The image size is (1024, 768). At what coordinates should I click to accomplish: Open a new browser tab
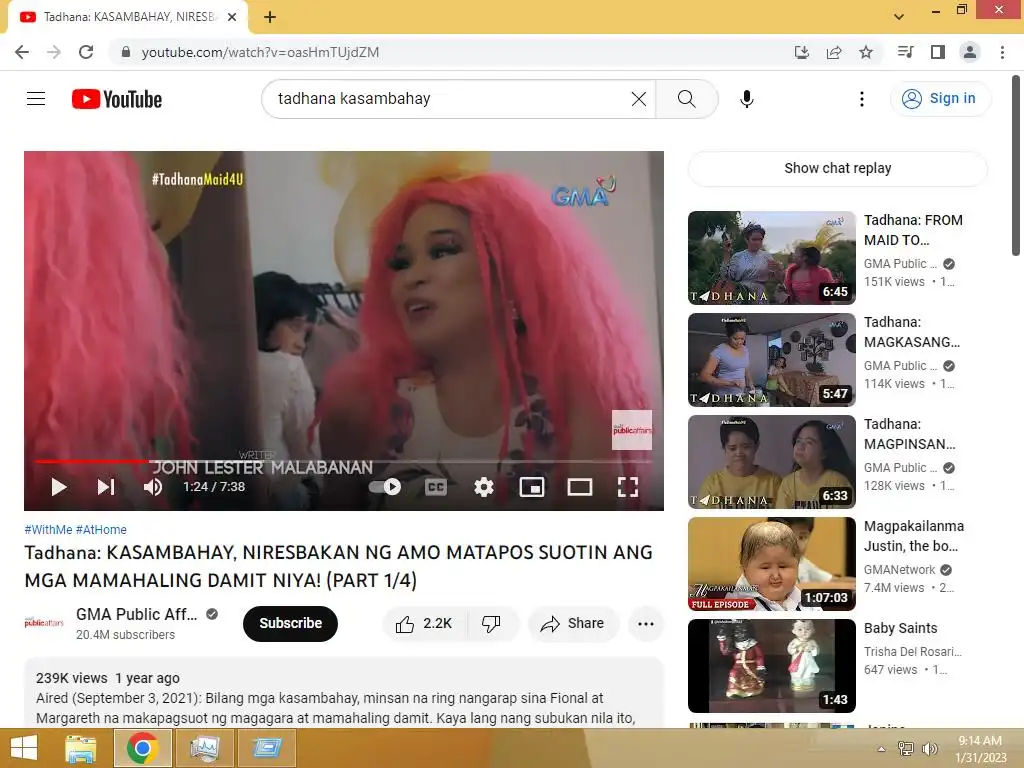(270, 17)
